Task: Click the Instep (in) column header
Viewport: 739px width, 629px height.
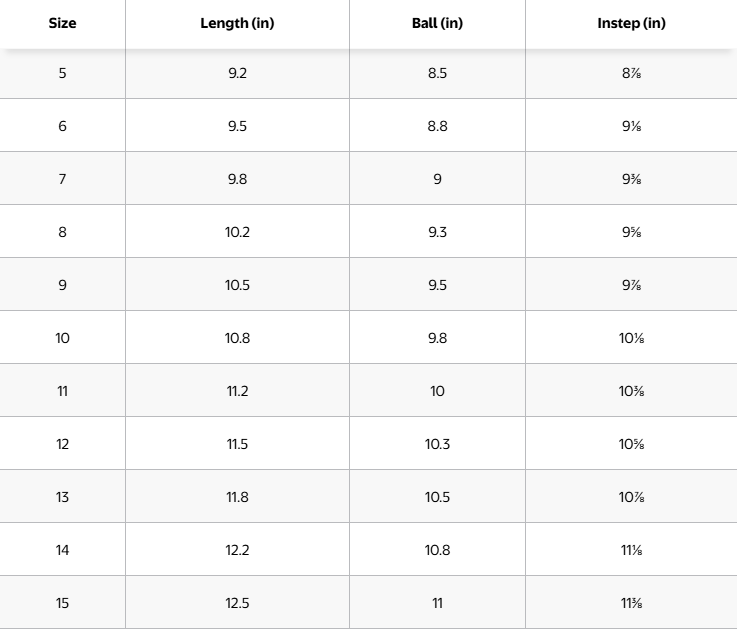Action: point(631,24)
